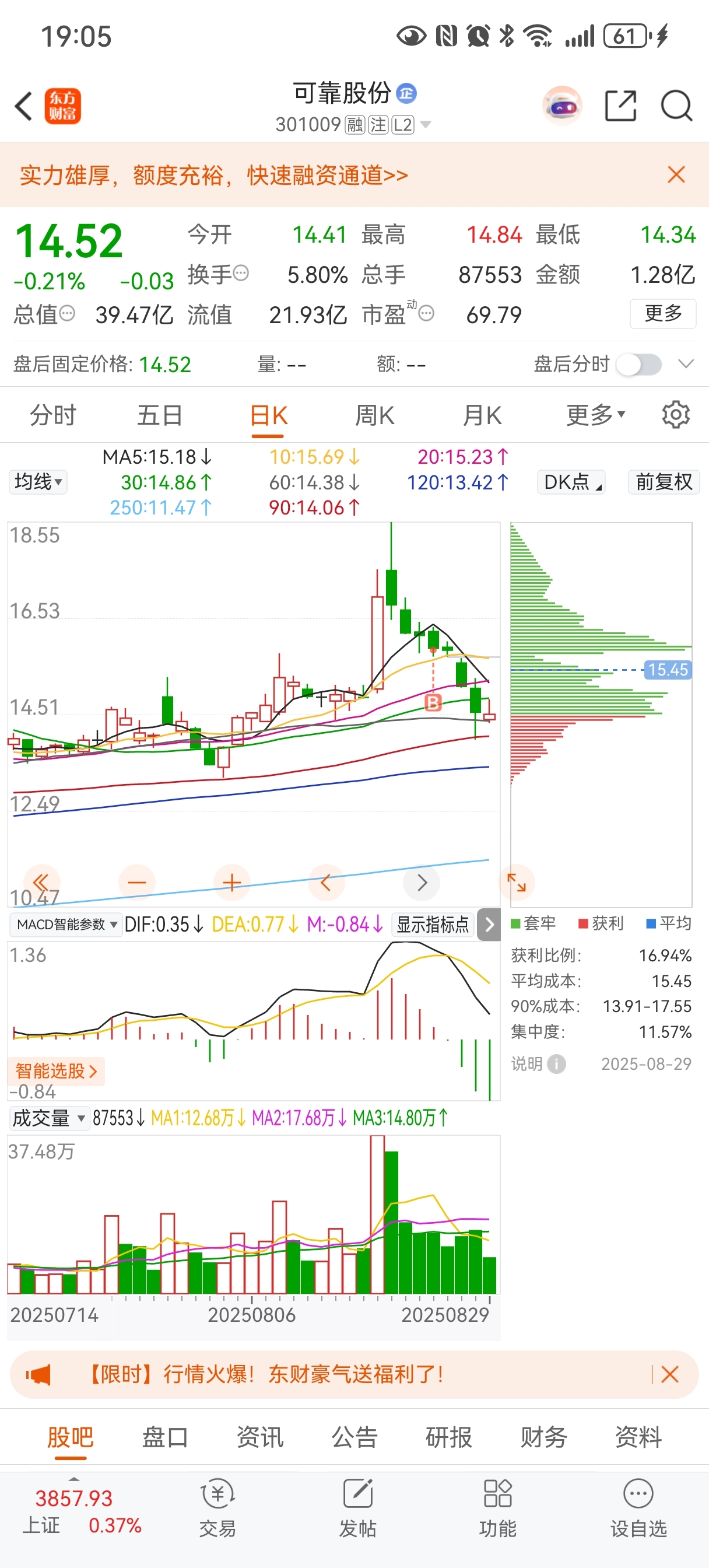709x1568 pixels.
Task: Open the 盘口 tab
Action: pyautogui.click(x=165, y=1437)
